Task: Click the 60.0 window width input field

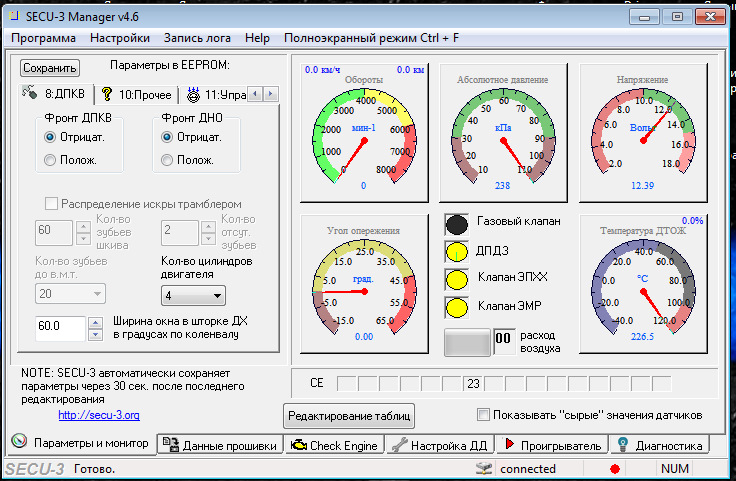Action: click(x=60, y=328)
